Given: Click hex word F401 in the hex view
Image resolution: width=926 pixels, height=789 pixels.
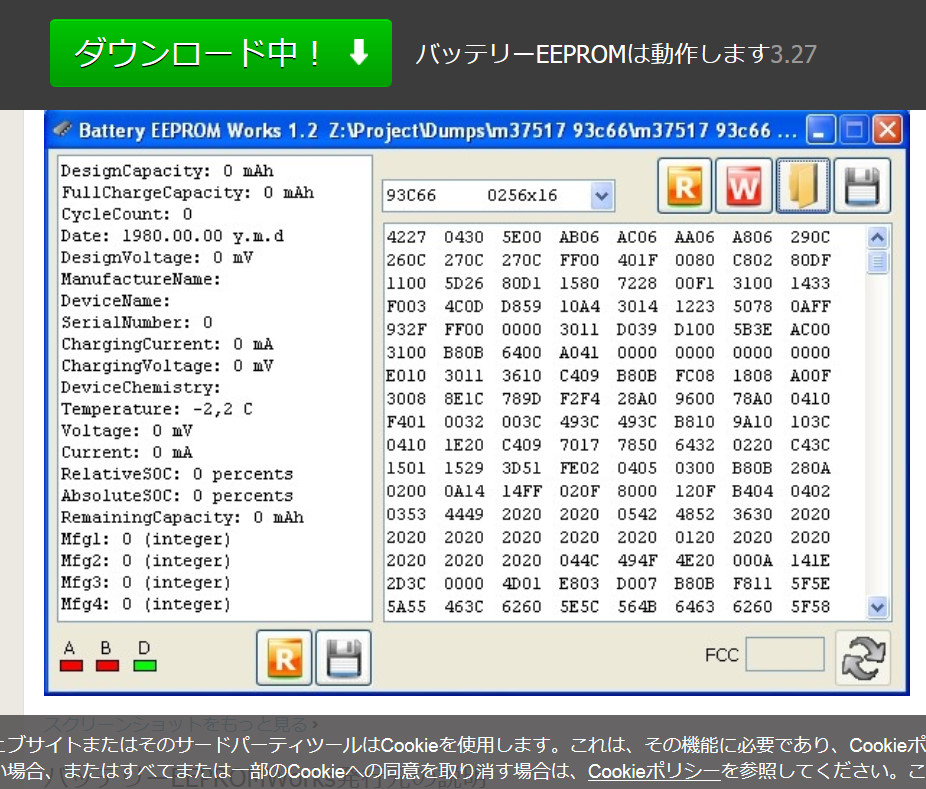Looking at the screenshot, I should click(x=406, y=422).
